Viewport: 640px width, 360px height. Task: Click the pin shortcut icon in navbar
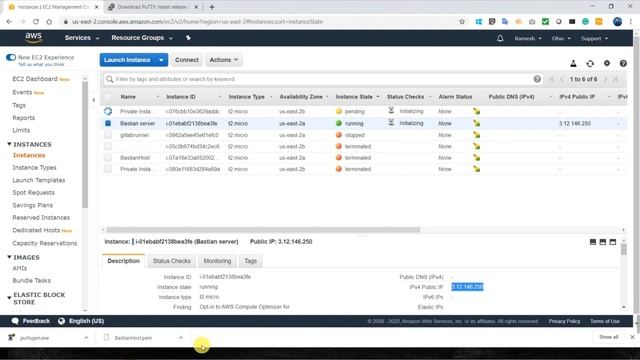click(188, 38)
